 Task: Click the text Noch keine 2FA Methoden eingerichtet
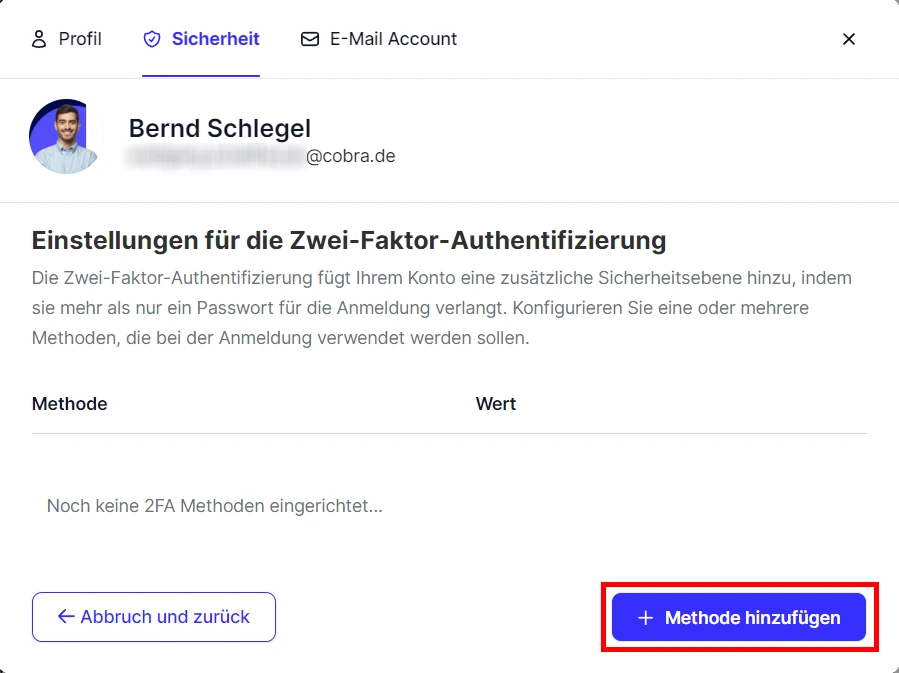(213, 506)
